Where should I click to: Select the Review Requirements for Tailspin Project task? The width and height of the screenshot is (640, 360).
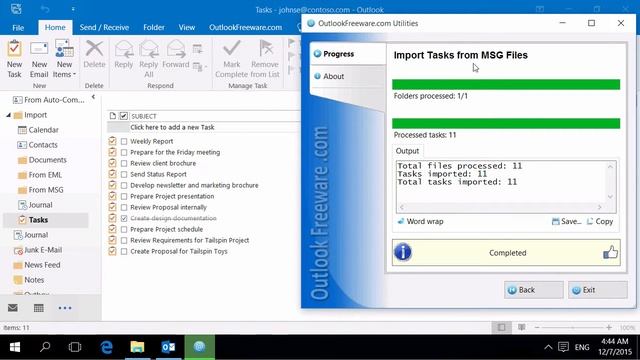[189, 240]
